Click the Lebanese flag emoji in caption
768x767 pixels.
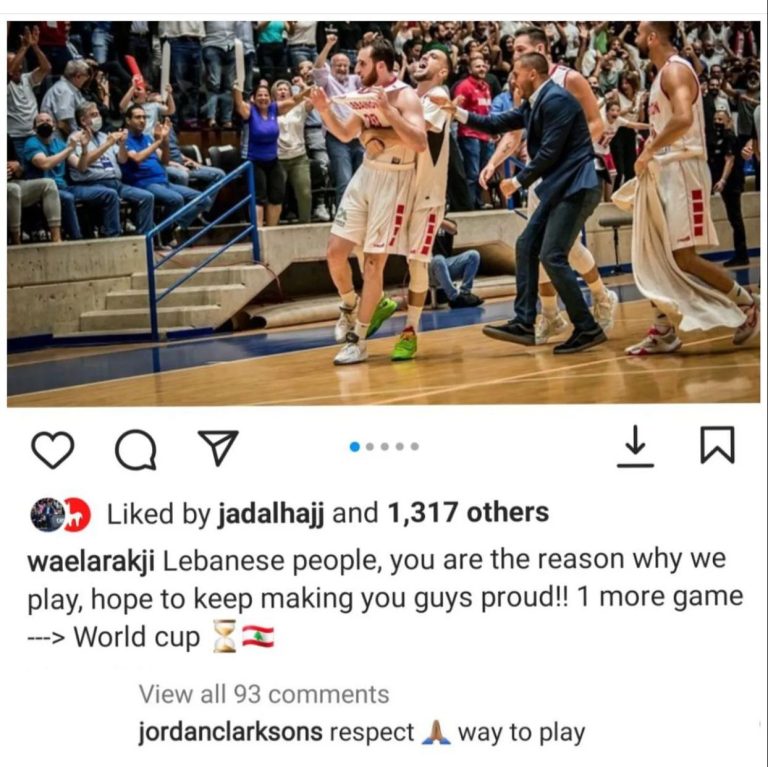click(258, 636)
